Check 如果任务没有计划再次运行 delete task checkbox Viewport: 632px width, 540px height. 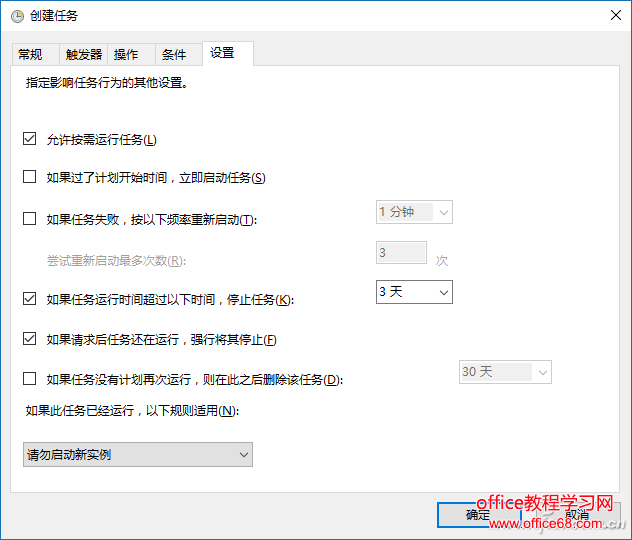pos(29,379)
